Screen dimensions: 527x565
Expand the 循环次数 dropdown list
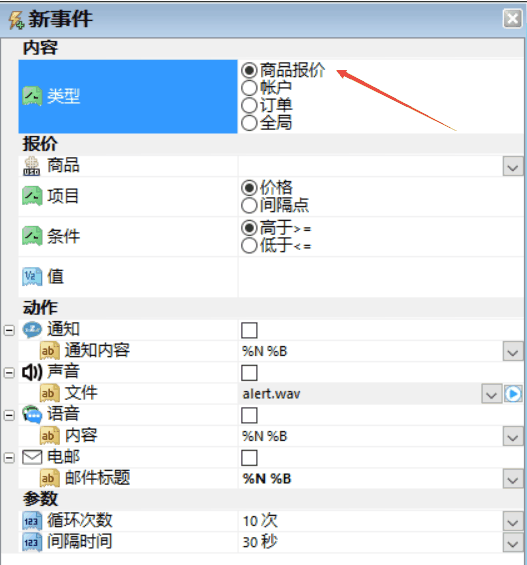click(513, 521)
